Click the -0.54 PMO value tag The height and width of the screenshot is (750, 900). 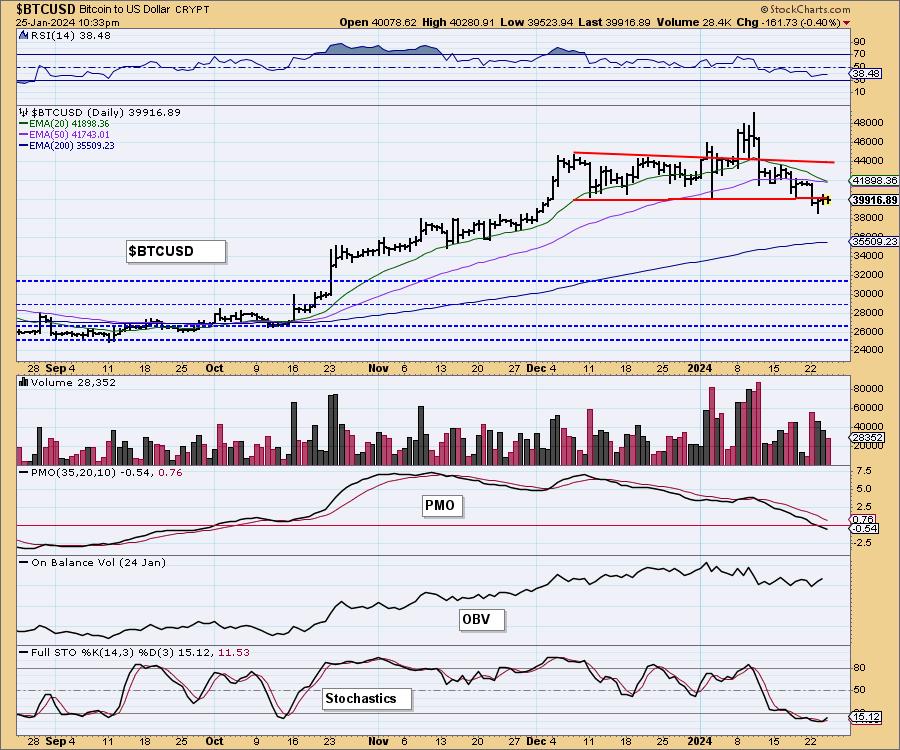[x=864, y=529]
